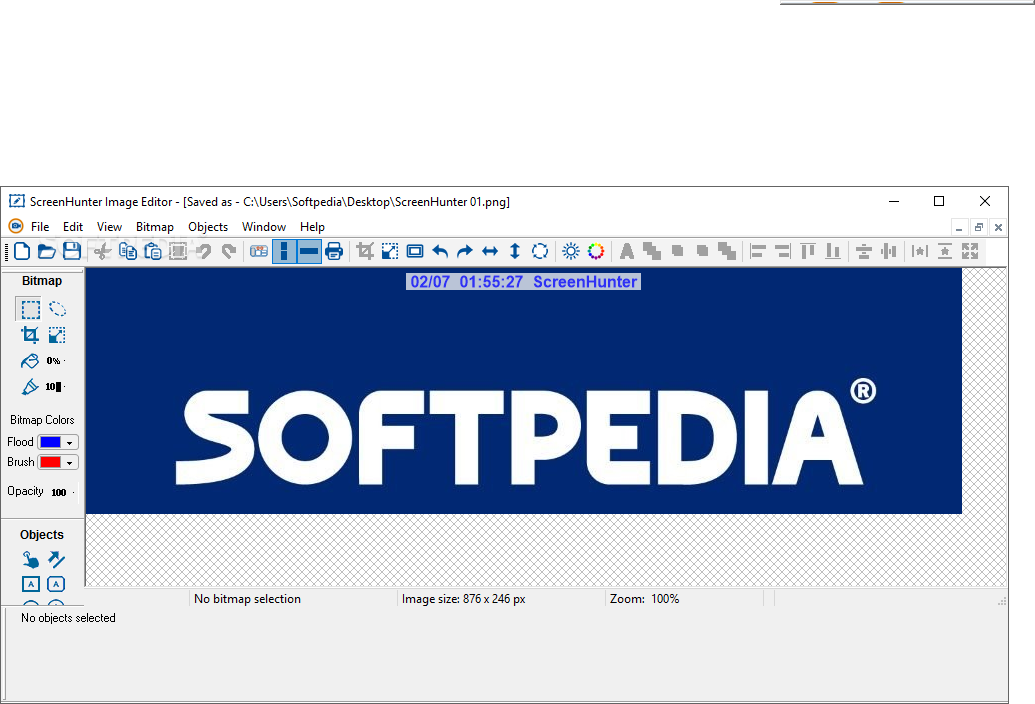Select the arrow drawing object tool
Screen dimensions: 1035x704
coord(57,560)
